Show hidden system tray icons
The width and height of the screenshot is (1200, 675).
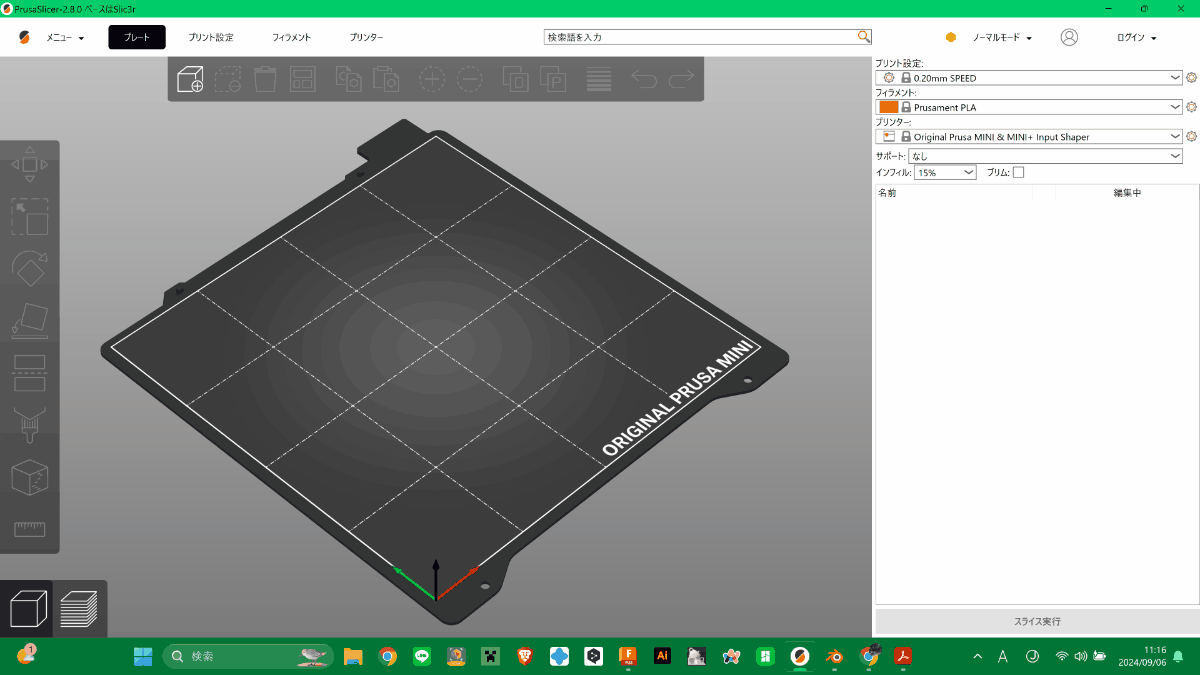(977, 656)
